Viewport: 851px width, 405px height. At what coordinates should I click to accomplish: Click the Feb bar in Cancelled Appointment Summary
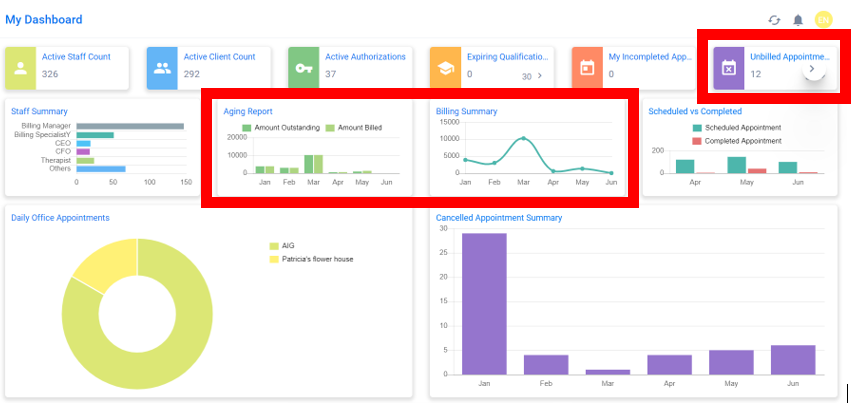coord(546,365)
